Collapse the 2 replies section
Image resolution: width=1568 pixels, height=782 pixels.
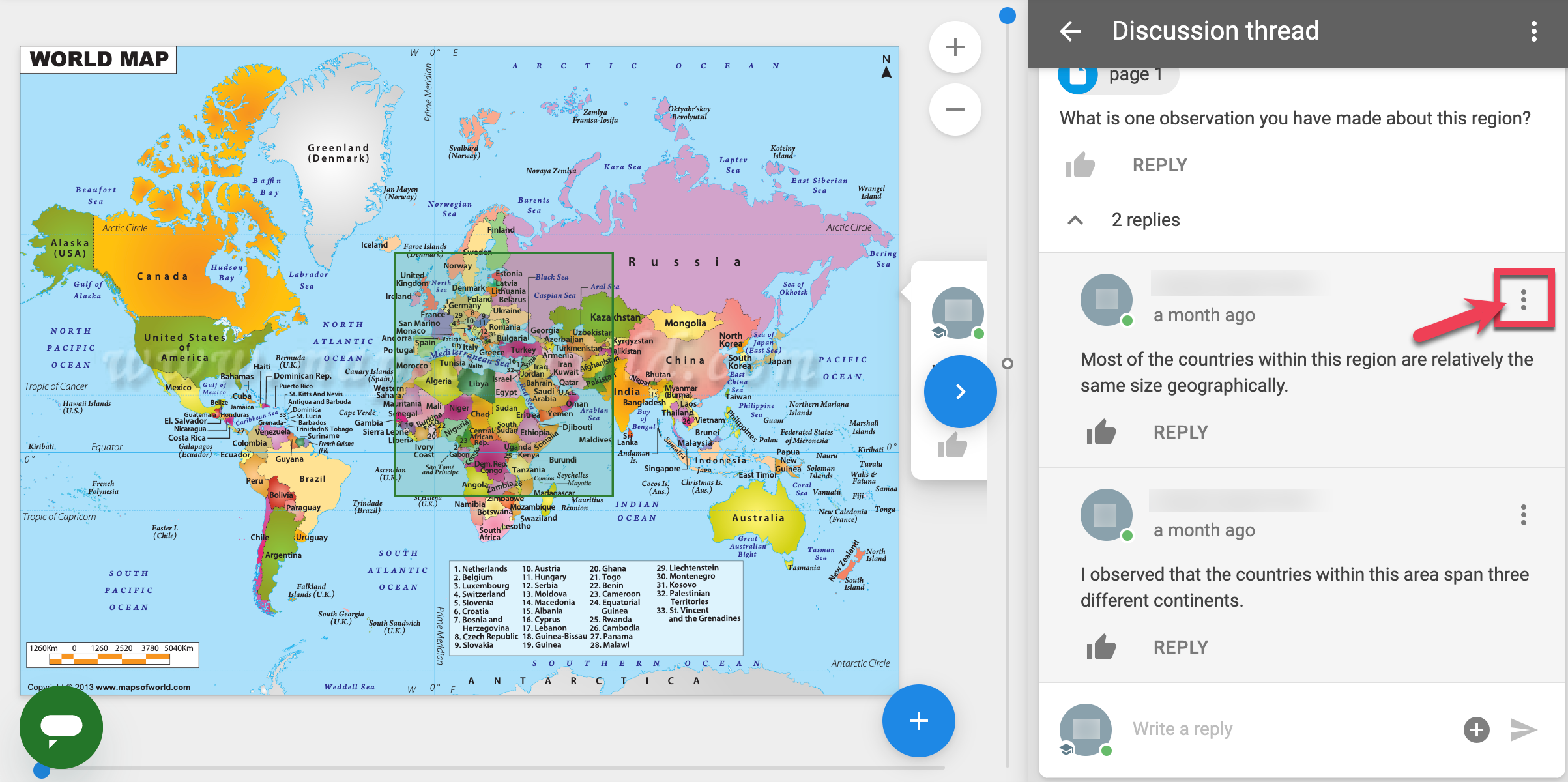pyautogui.click(x=1076, y=220)
